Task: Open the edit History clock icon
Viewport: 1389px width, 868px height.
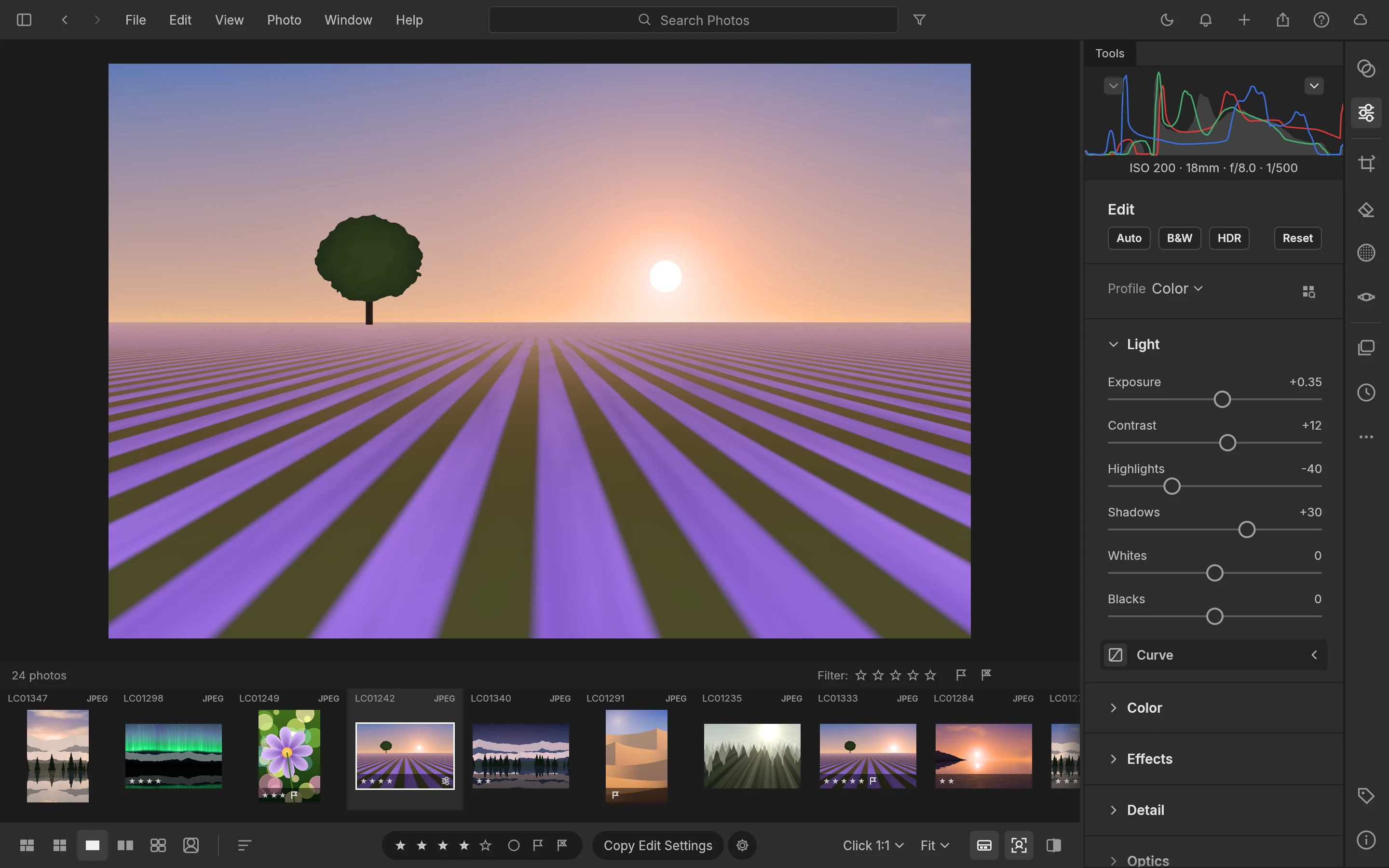Action: click(1366, 393)
